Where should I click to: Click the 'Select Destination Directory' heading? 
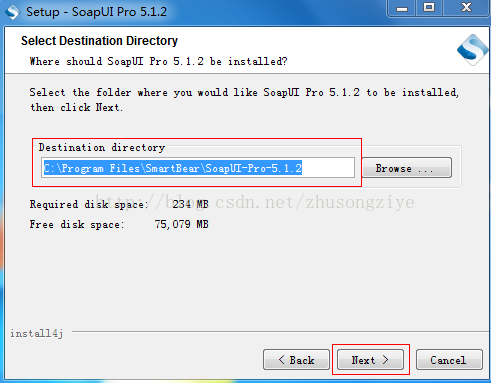coord(99,41)
